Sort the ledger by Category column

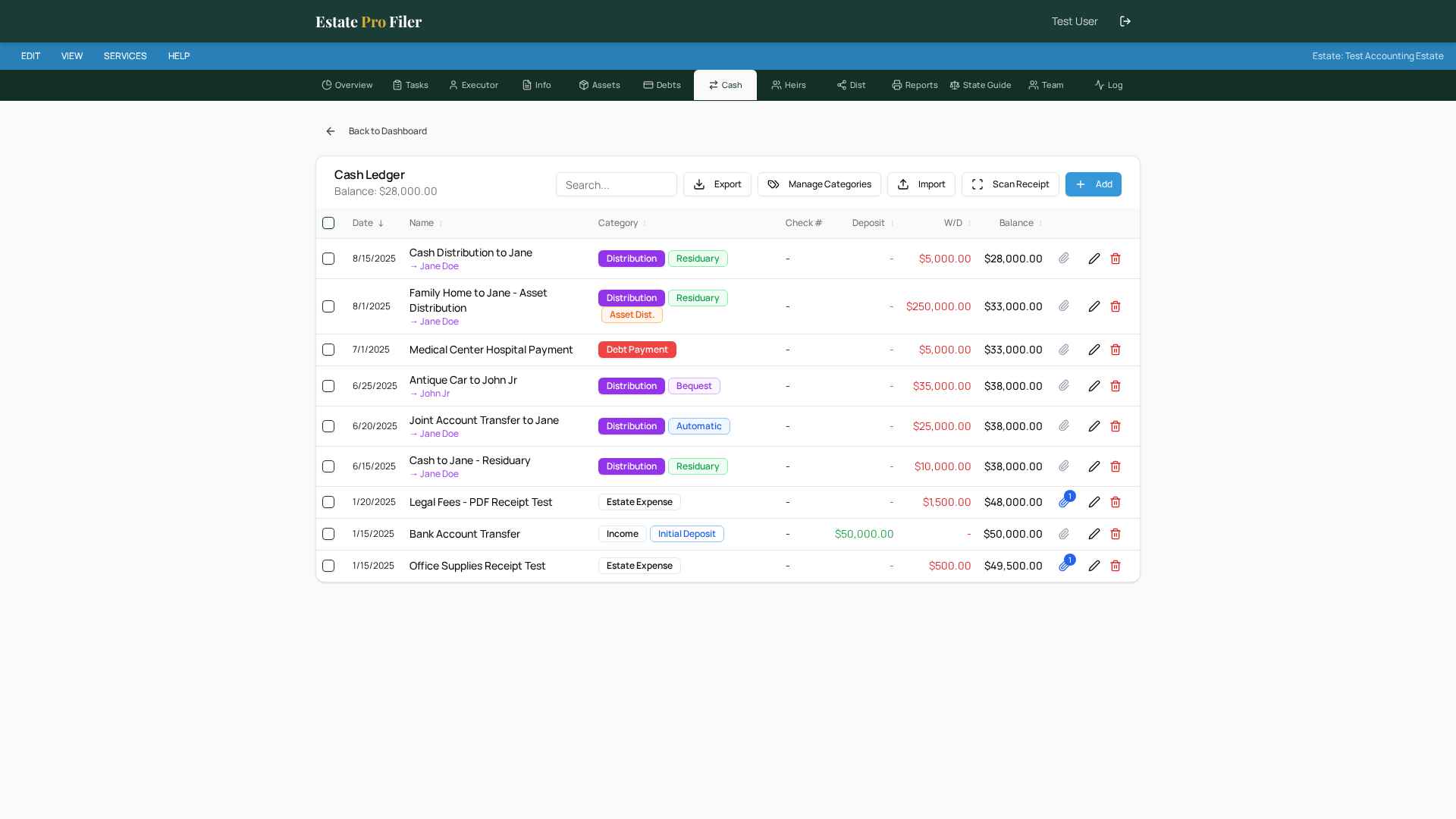(623, 223)
